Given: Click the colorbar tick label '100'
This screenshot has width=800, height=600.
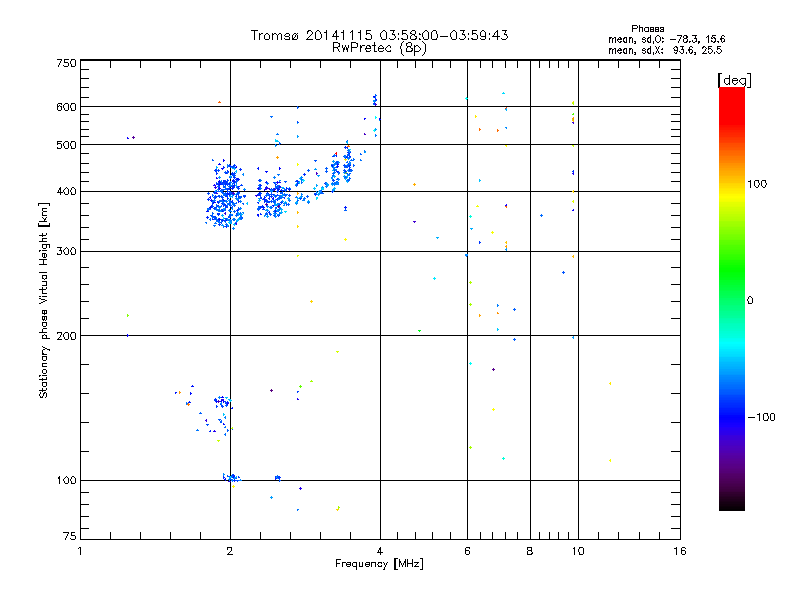Looking at the screenshot, I should pos(757,184).
